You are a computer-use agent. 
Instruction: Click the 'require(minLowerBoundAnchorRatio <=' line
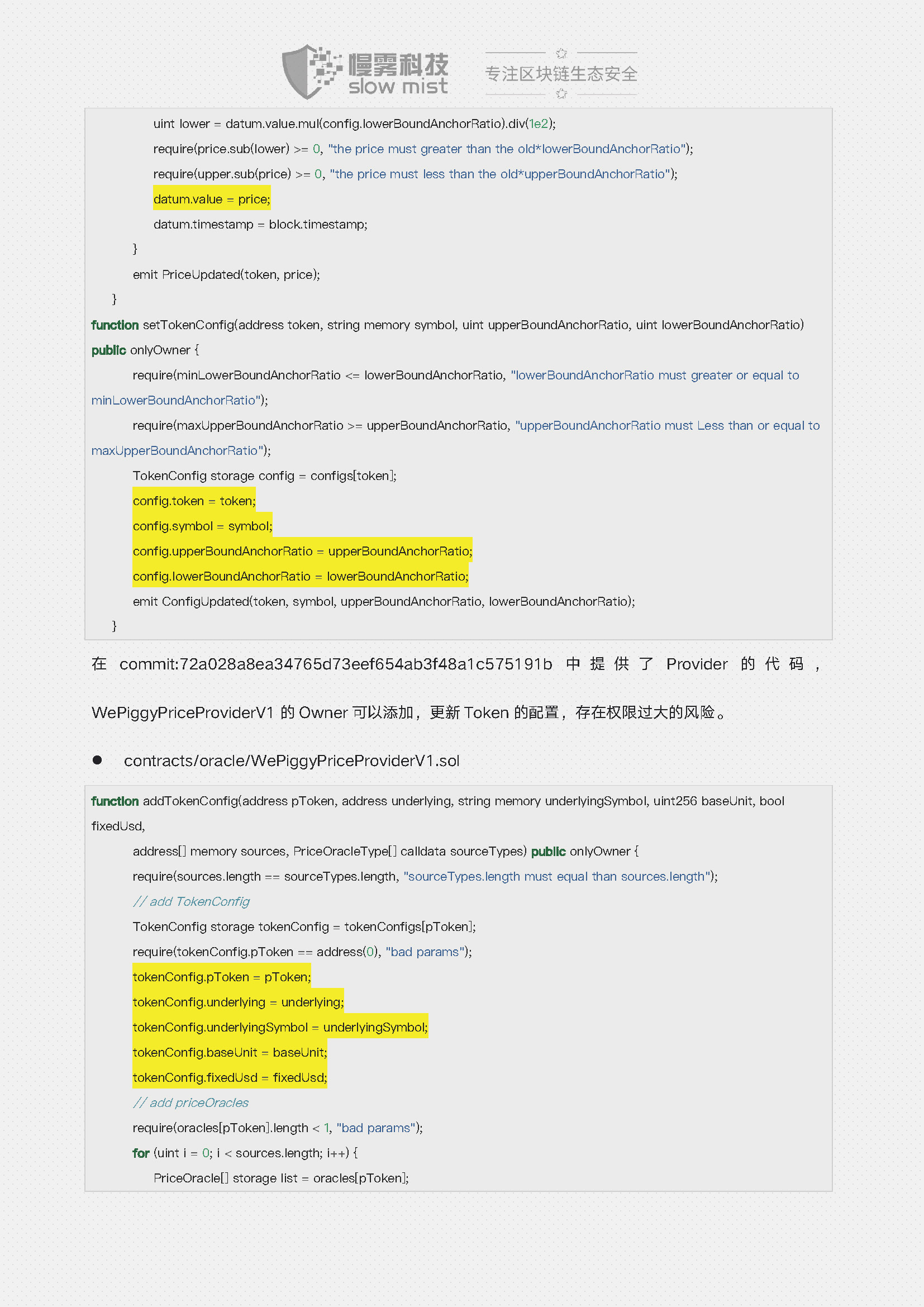[466, 375]
